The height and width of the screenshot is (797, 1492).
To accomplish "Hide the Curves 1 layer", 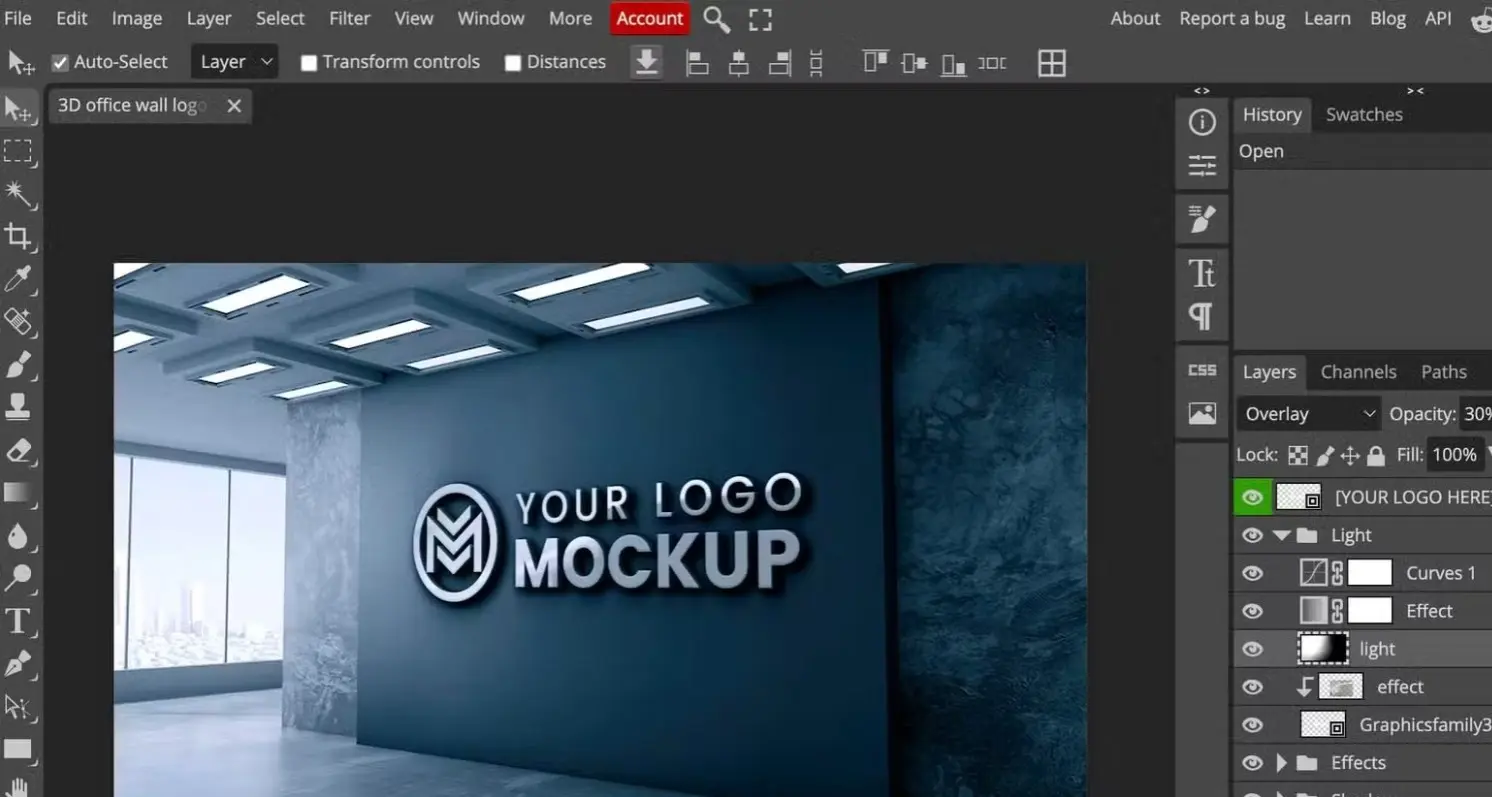I will pos(1252,573).
